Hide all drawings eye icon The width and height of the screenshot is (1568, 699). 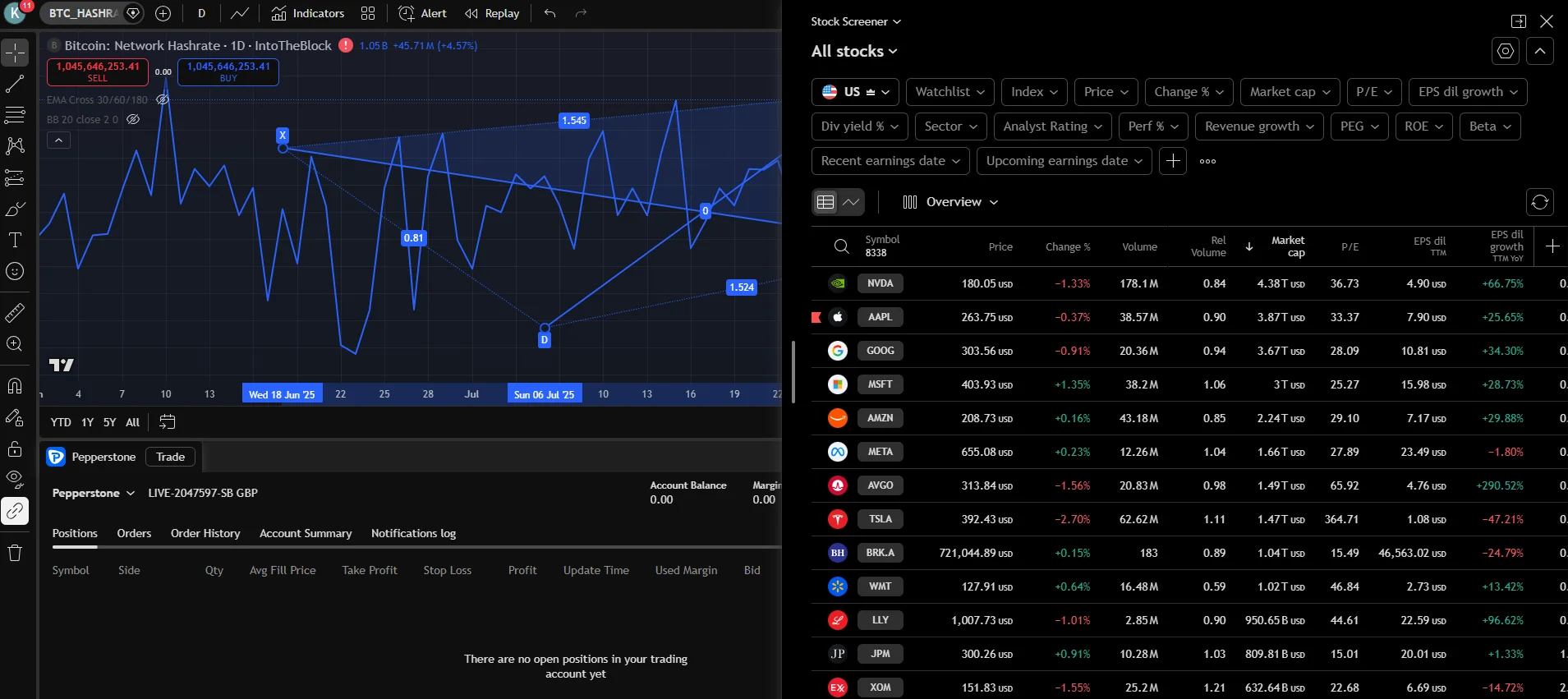pyautogui.click(x=15, y=480)
